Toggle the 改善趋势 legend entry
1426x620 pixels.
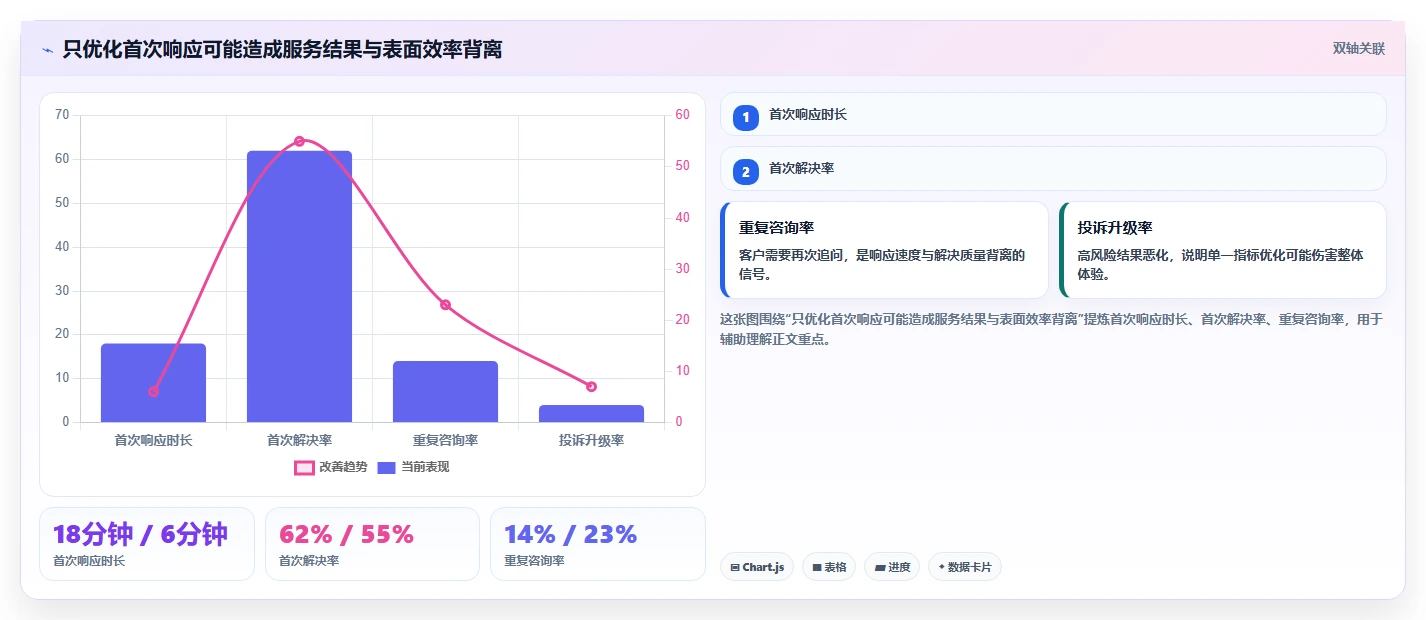[331, 467]
